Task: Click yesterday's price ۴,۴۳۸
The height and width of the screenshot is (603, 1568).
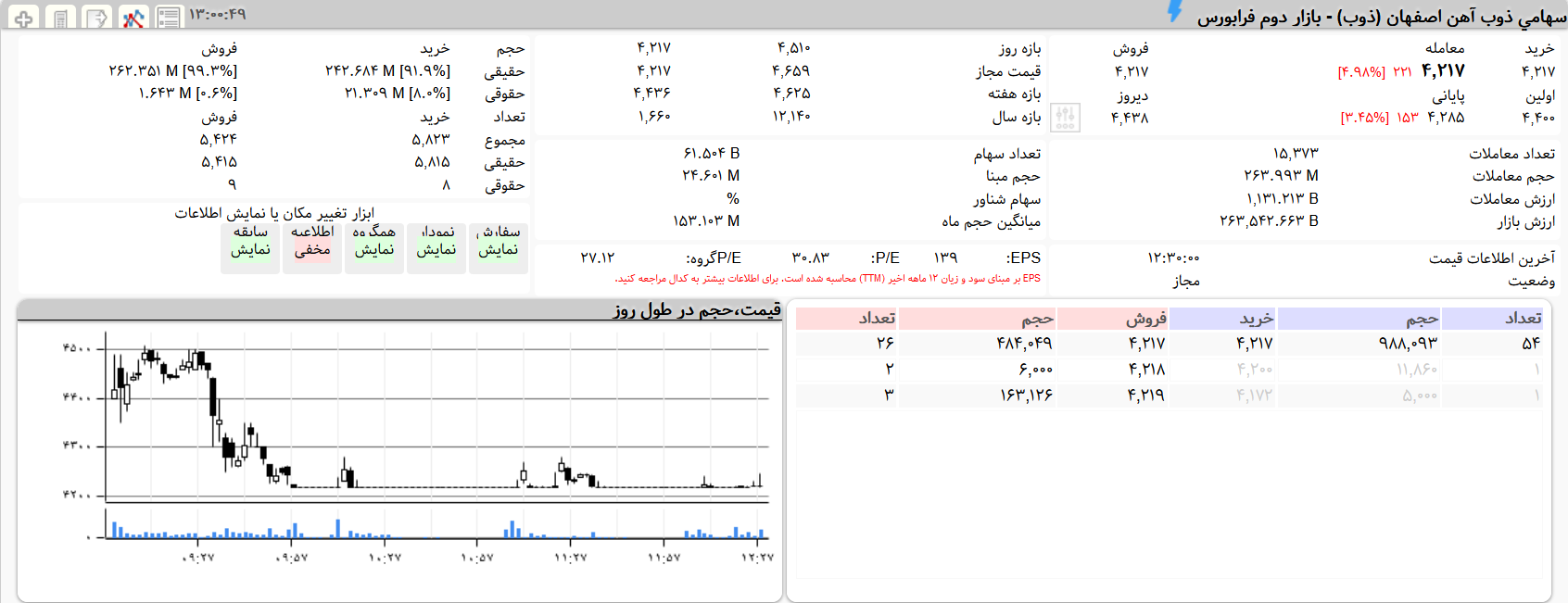Action: [1130, 118]
